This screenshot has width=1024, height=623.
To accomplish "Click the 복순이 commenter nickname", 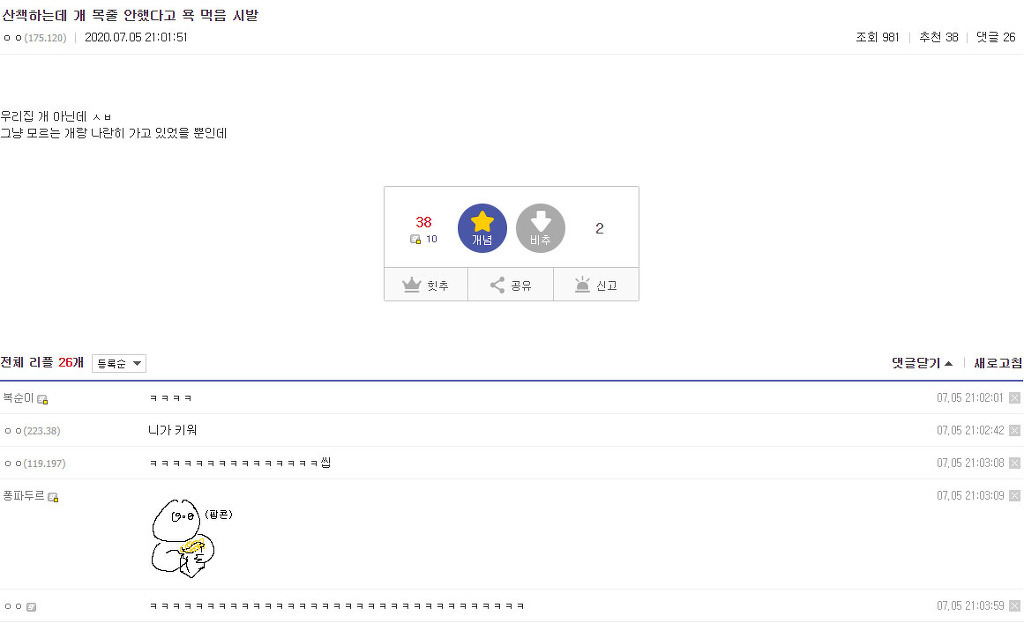I will [x=18, y=398].
